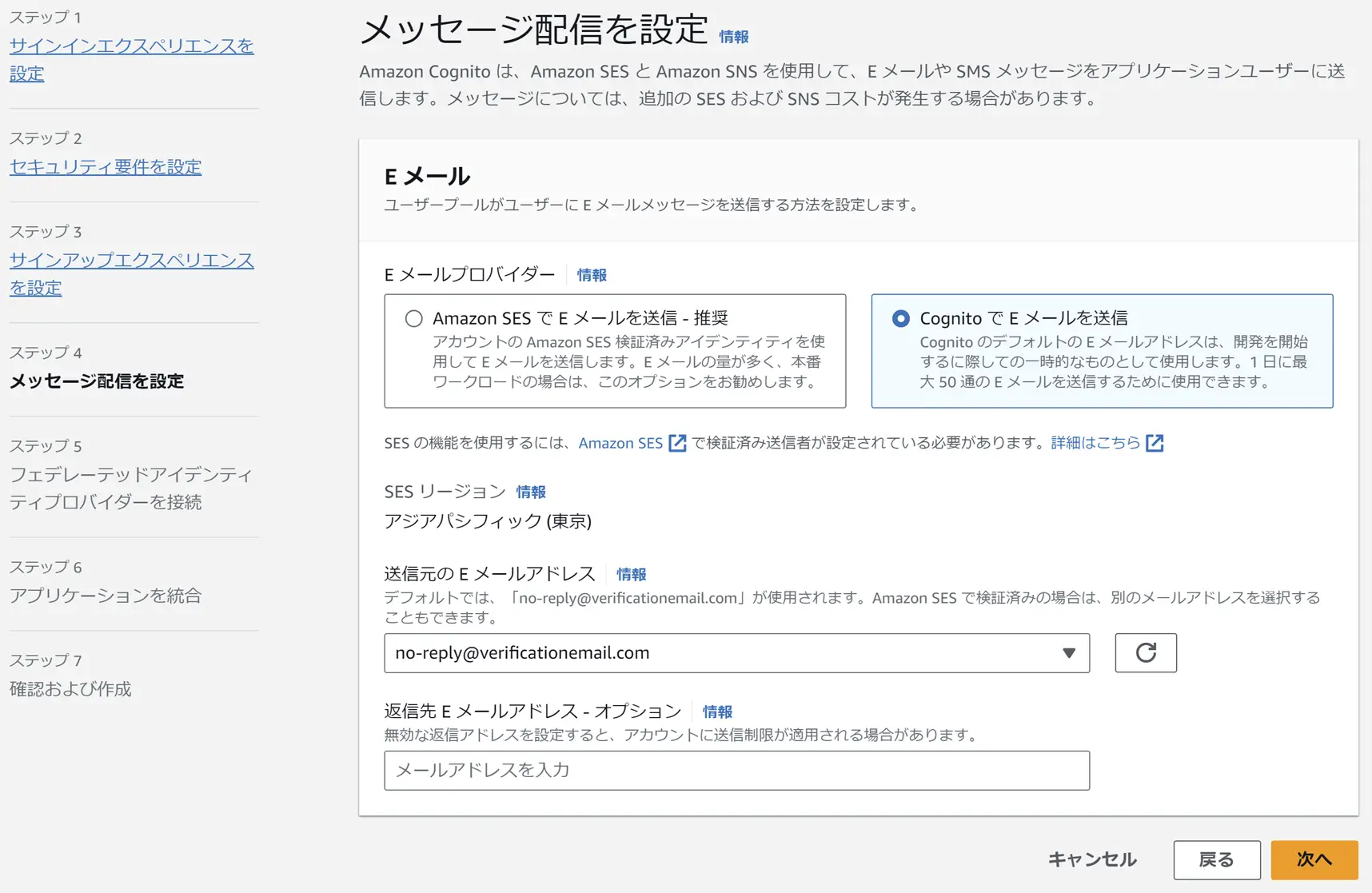Open the sender email address dropdown
Image resolution: width=1372 pixels, height=893 pixels.
point(736,653)
